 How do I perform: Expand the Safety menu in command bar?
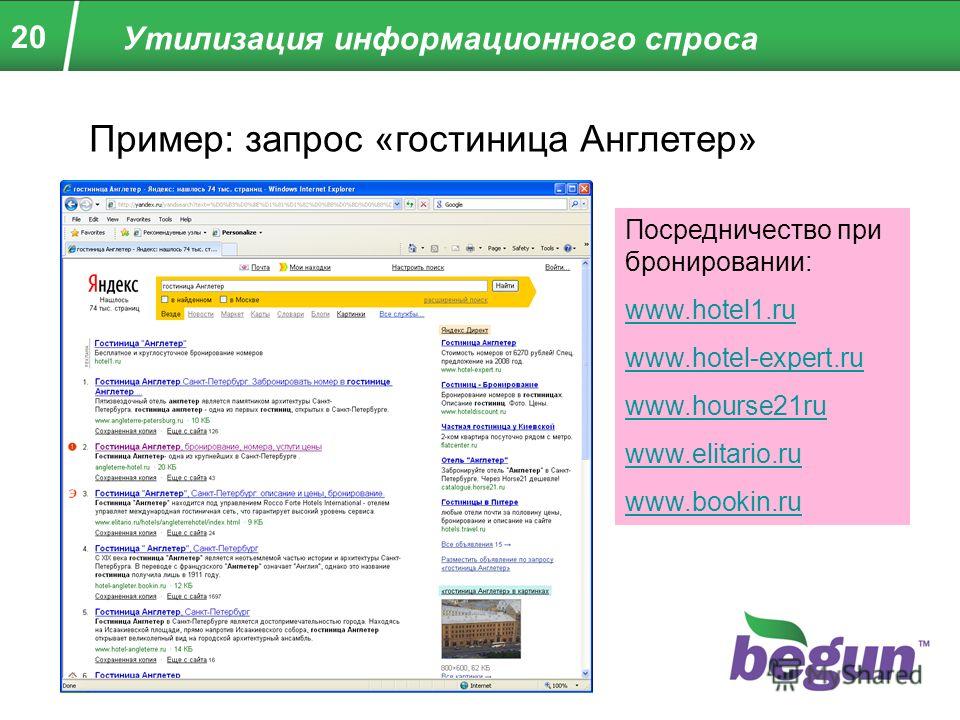(x=523, y=249)
